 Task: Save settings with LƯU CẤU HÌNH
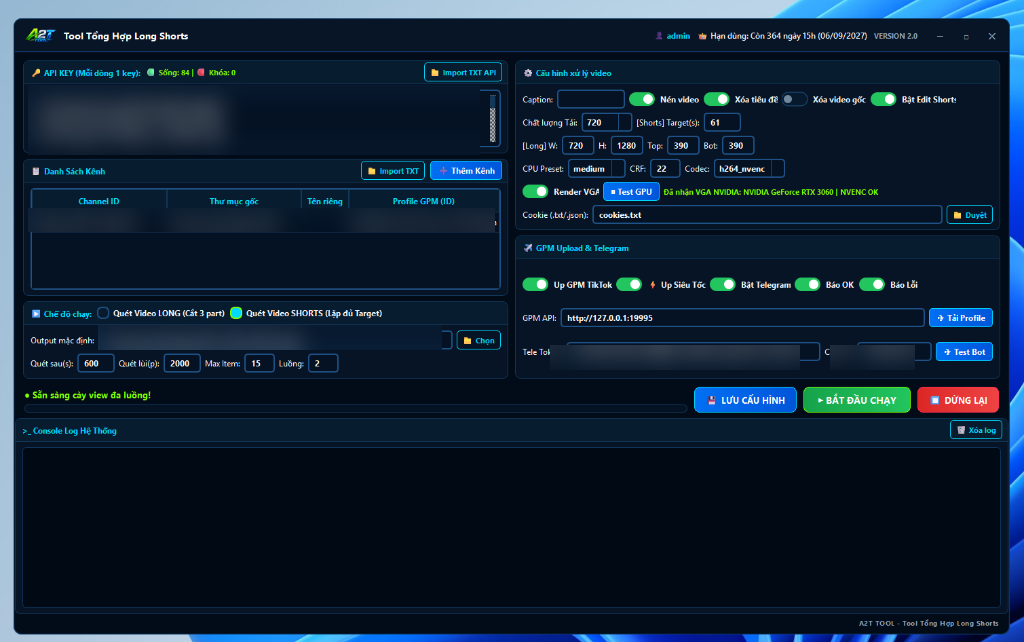(745, 400)
